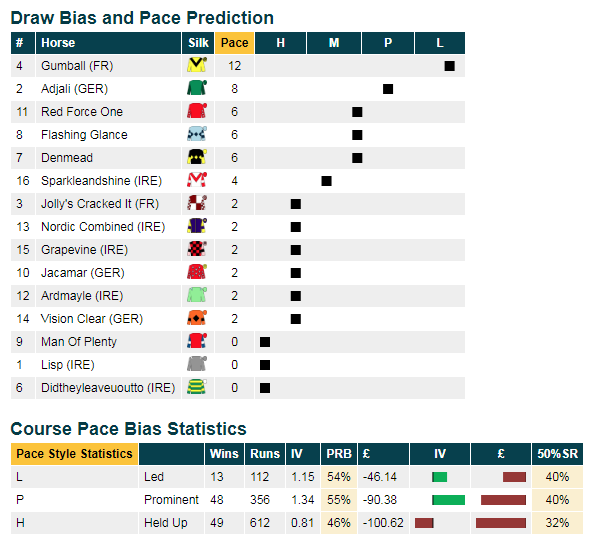Screen dimensions: 606x542
Task: Click Adjali's black pace marker under P
Action: tap(388, 89)
